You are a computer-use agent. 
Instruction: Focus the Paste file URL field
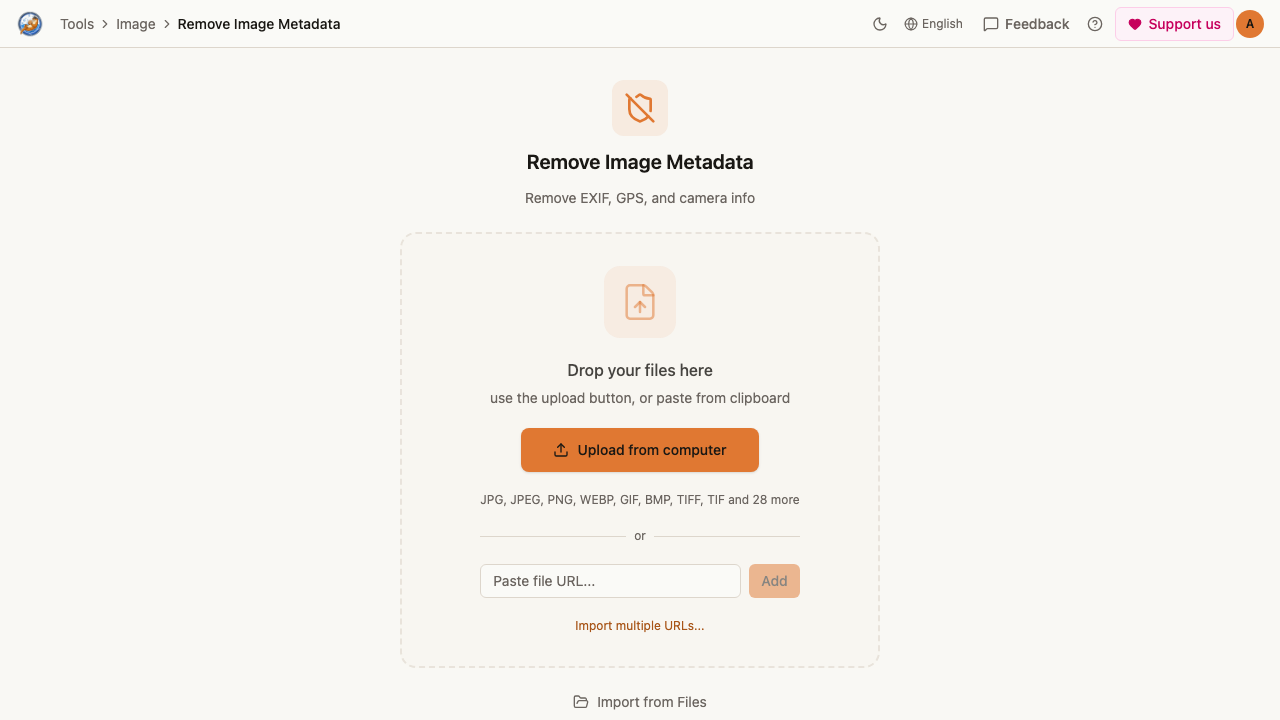point(610,581)
